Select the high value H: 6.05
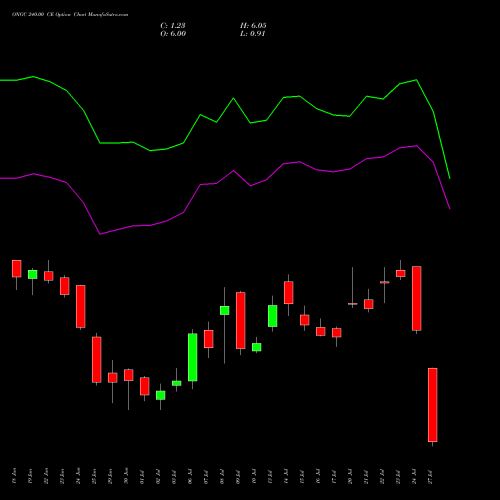 [253, 25]
